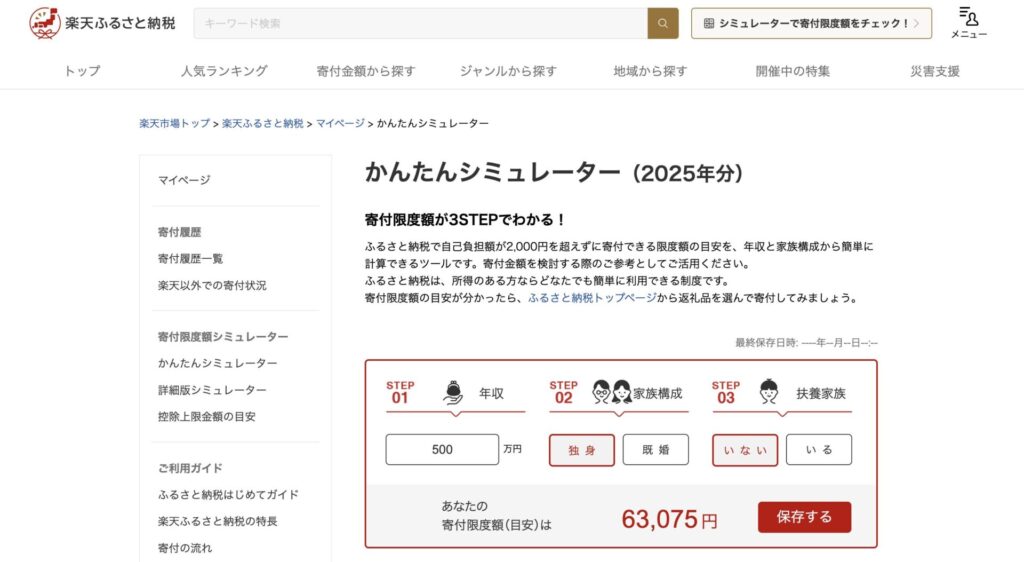Click the 保存する button
This screenshot has height=562, width=1024.
(805, 517)
